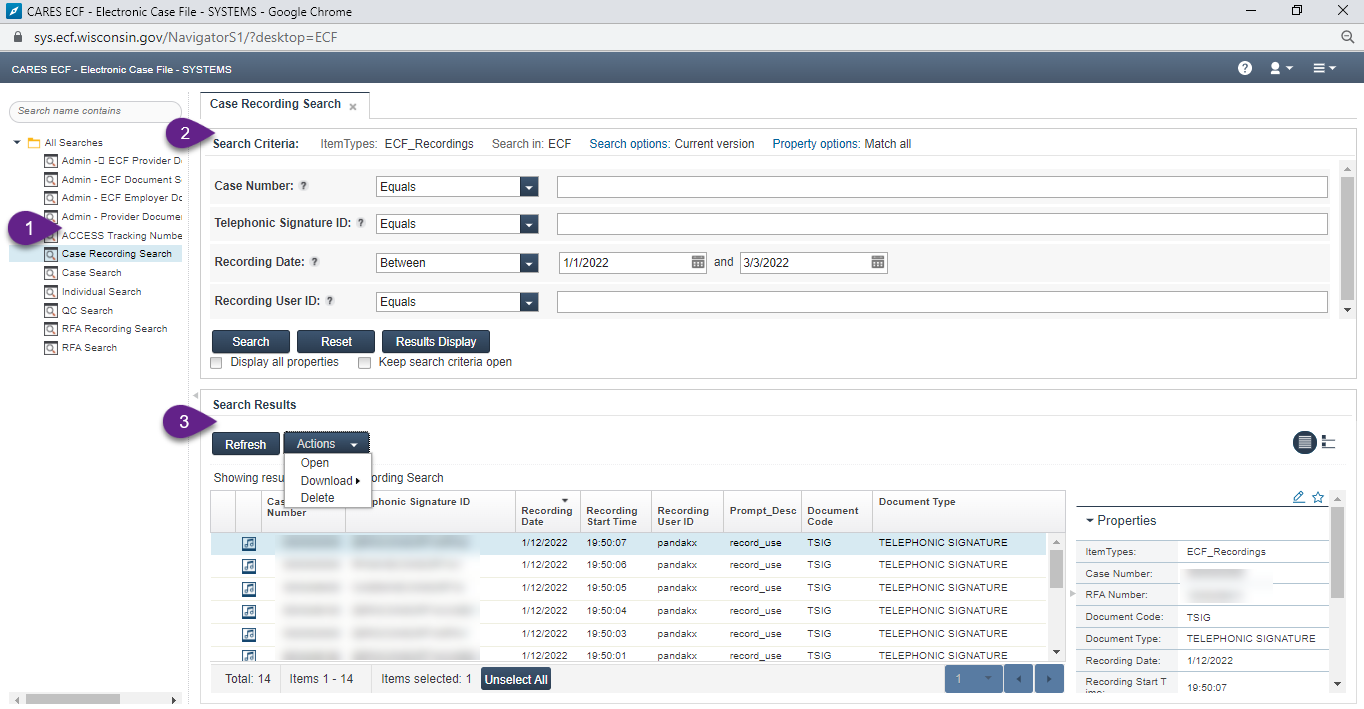The width and height of the screenshot is (1364, 709).
Task: Click Unselect All in the results footer
Action: 516,679
